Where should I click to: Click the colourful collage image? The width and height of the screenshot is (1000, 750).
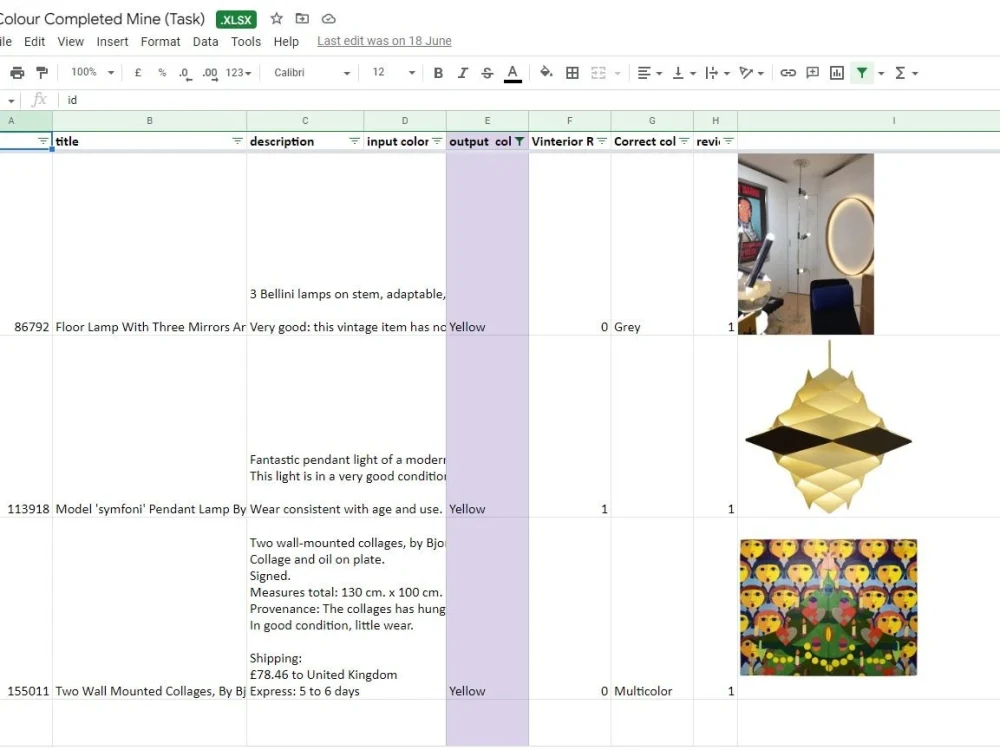point(828,607)
